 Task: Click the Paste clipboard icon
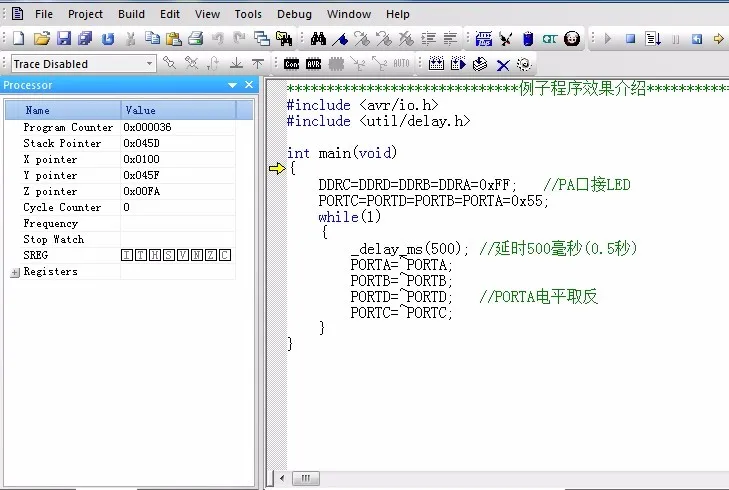[x=174, y=39]
